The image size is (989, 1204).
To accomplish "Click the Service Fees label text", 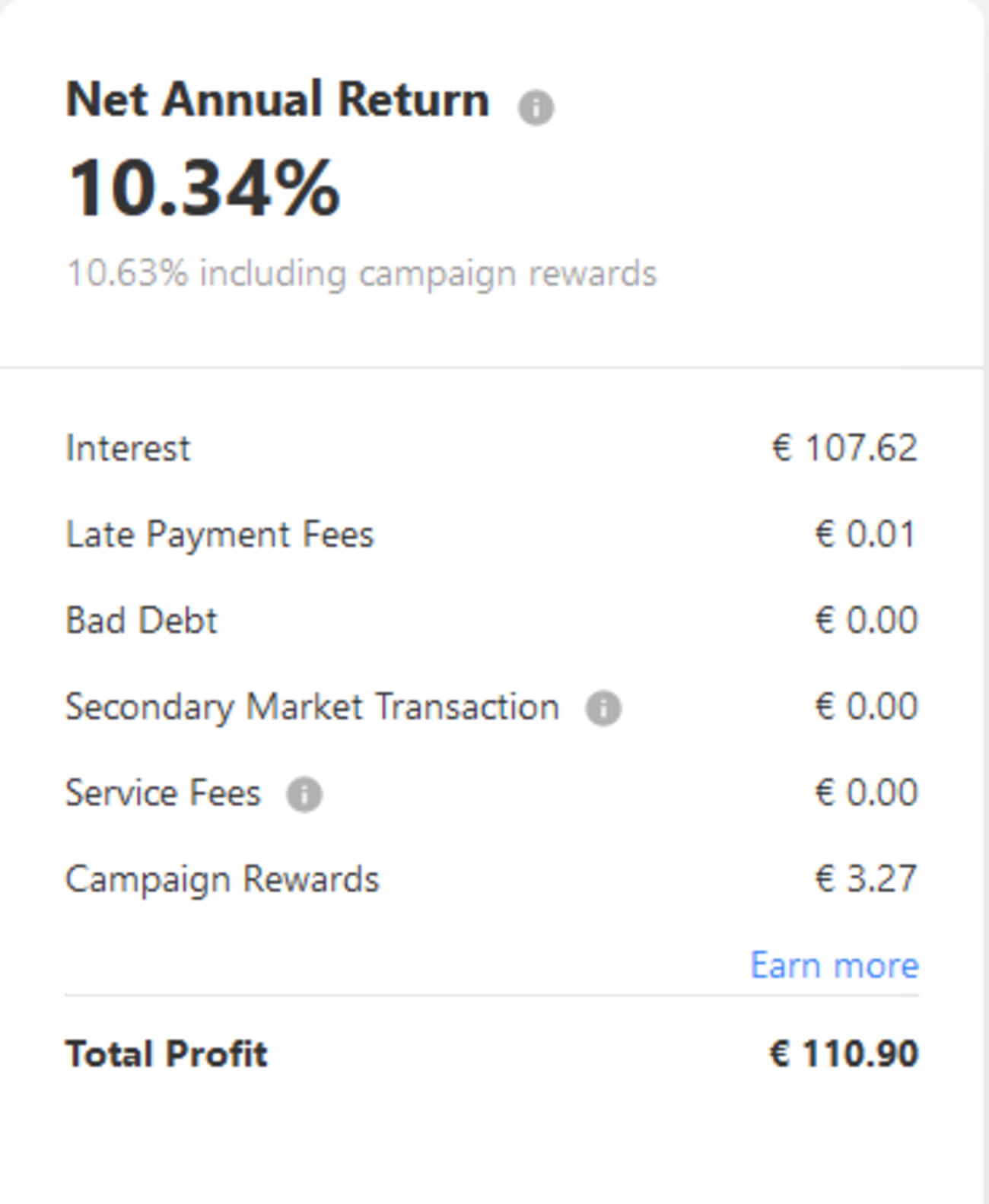I will [163, 793].
